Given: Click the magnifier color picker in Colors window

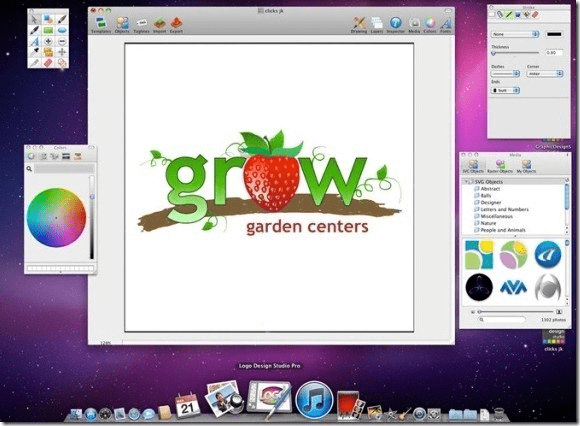Looking at the screenshot, I should pos(29,169).
